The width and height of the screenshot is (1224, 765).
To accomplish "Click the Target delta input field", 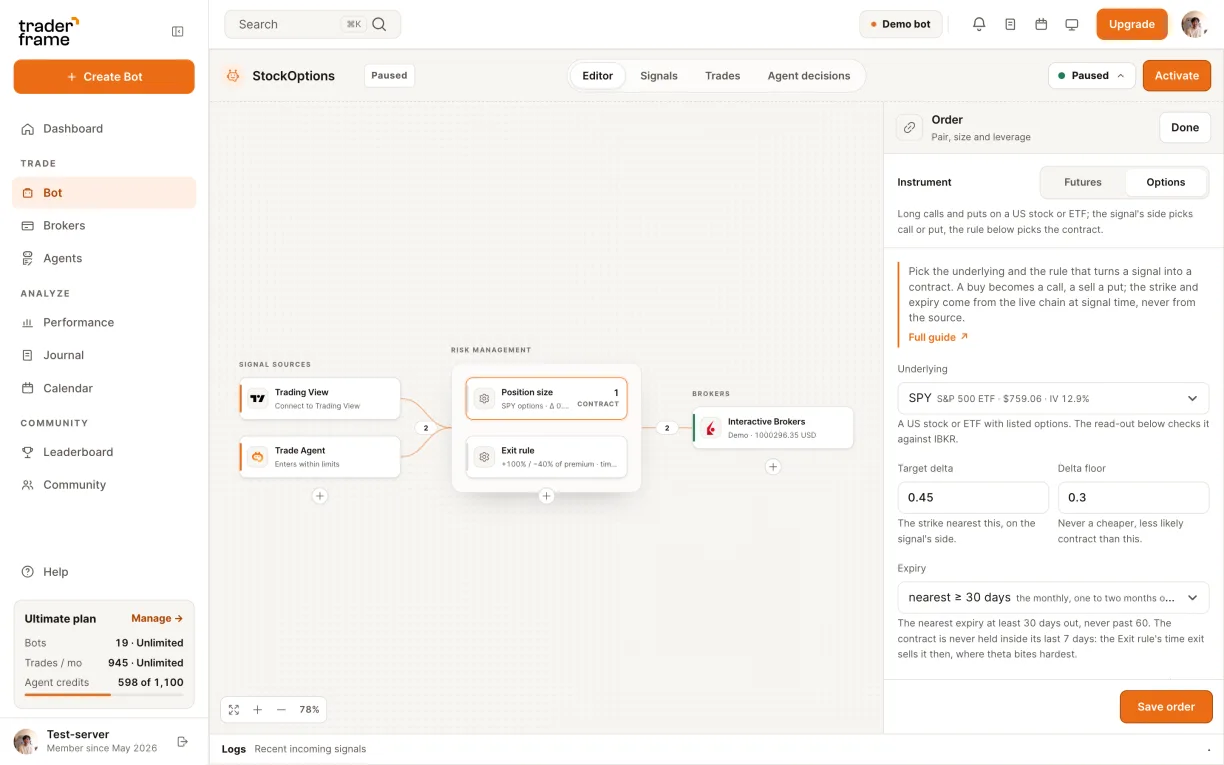I will pyautogui.click(x=973, y=497).
